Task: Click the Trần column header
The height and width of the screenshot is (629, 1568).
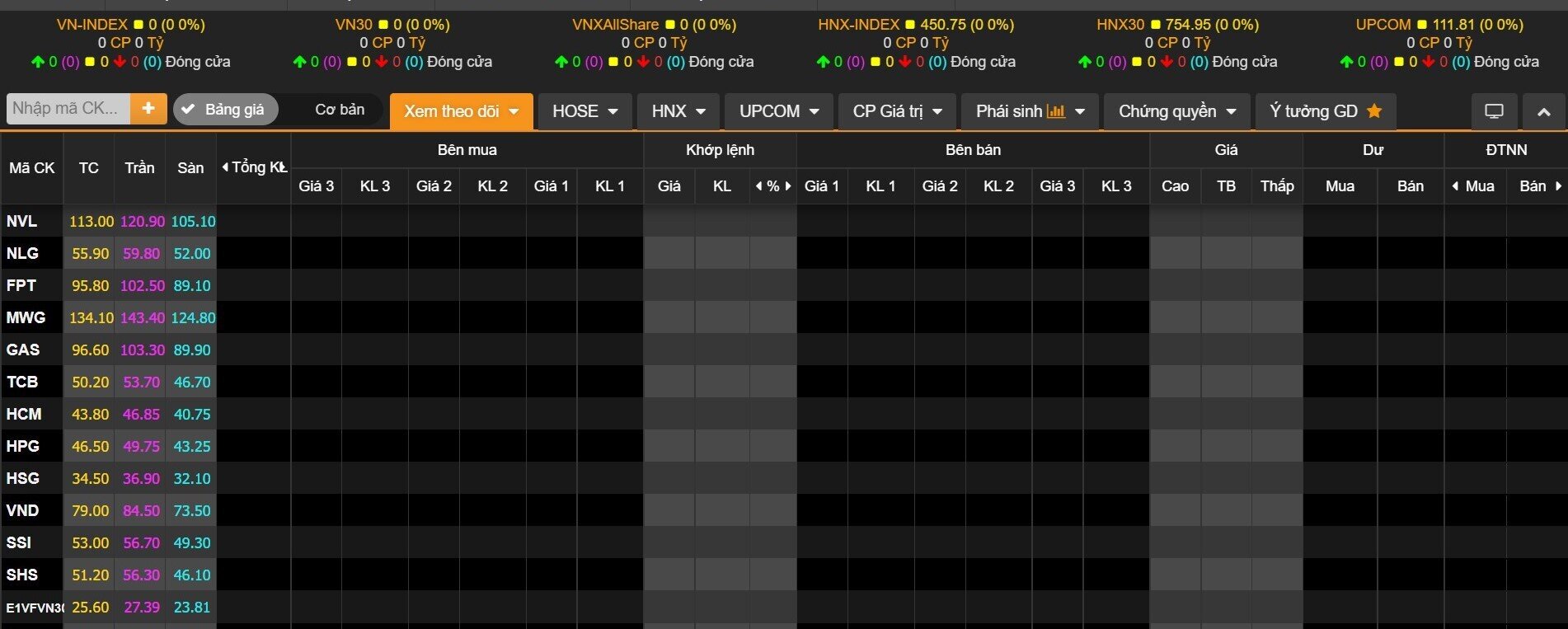Action: tap(139, 168)
